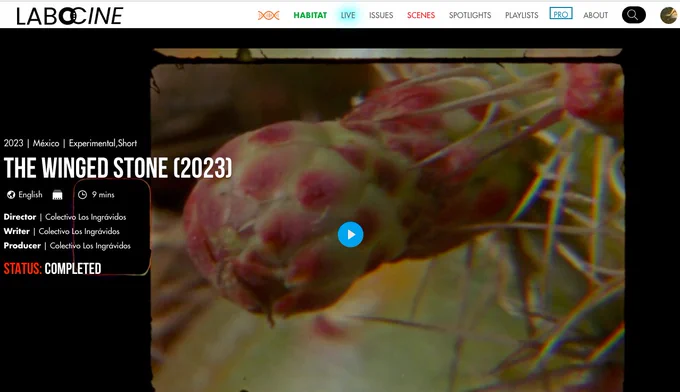680x392 pixels.
Task: Open the Labocine home logo
Action: click(x=70, y=16)
